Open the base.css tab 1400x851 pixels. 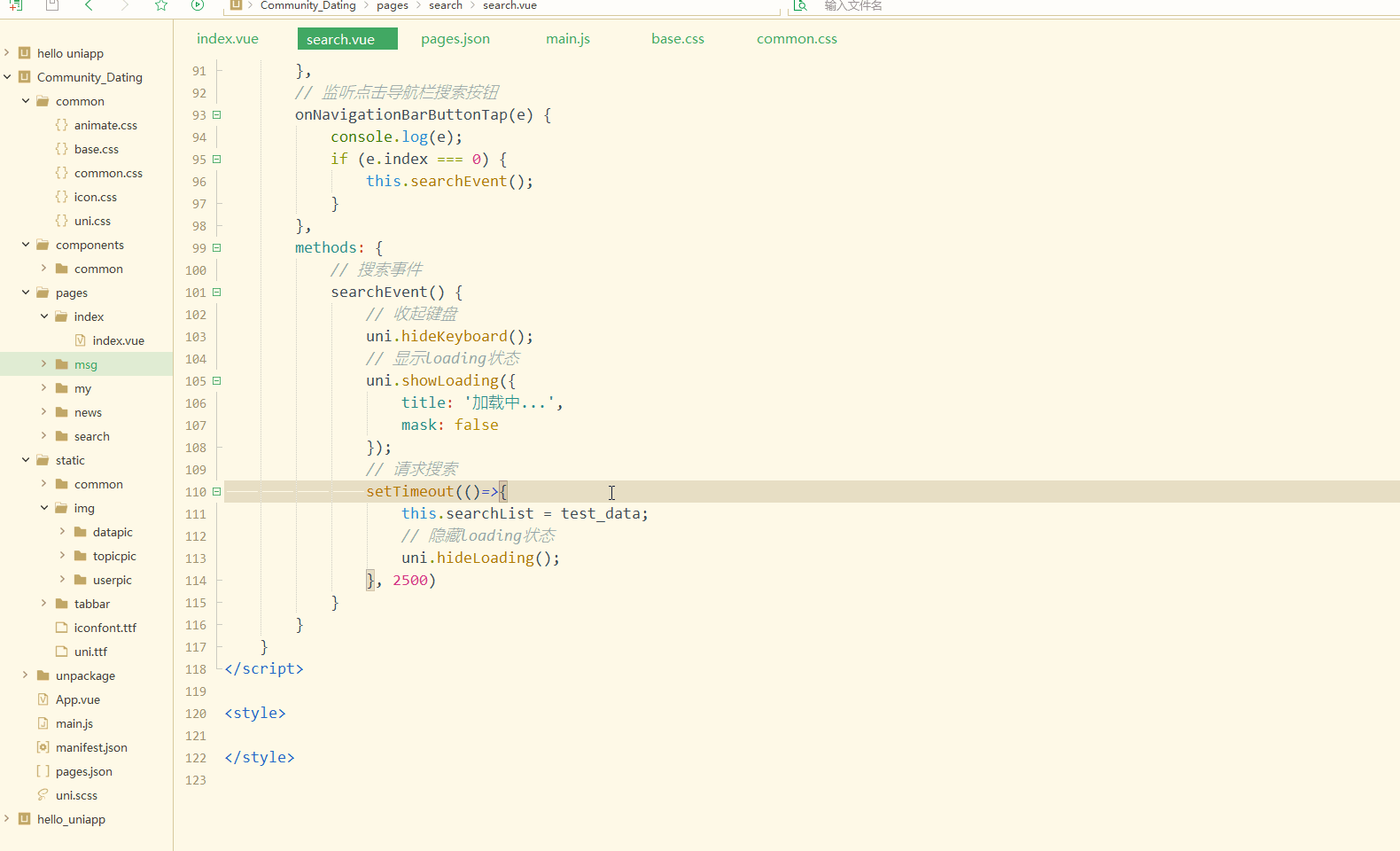click(x=678, y=39)
